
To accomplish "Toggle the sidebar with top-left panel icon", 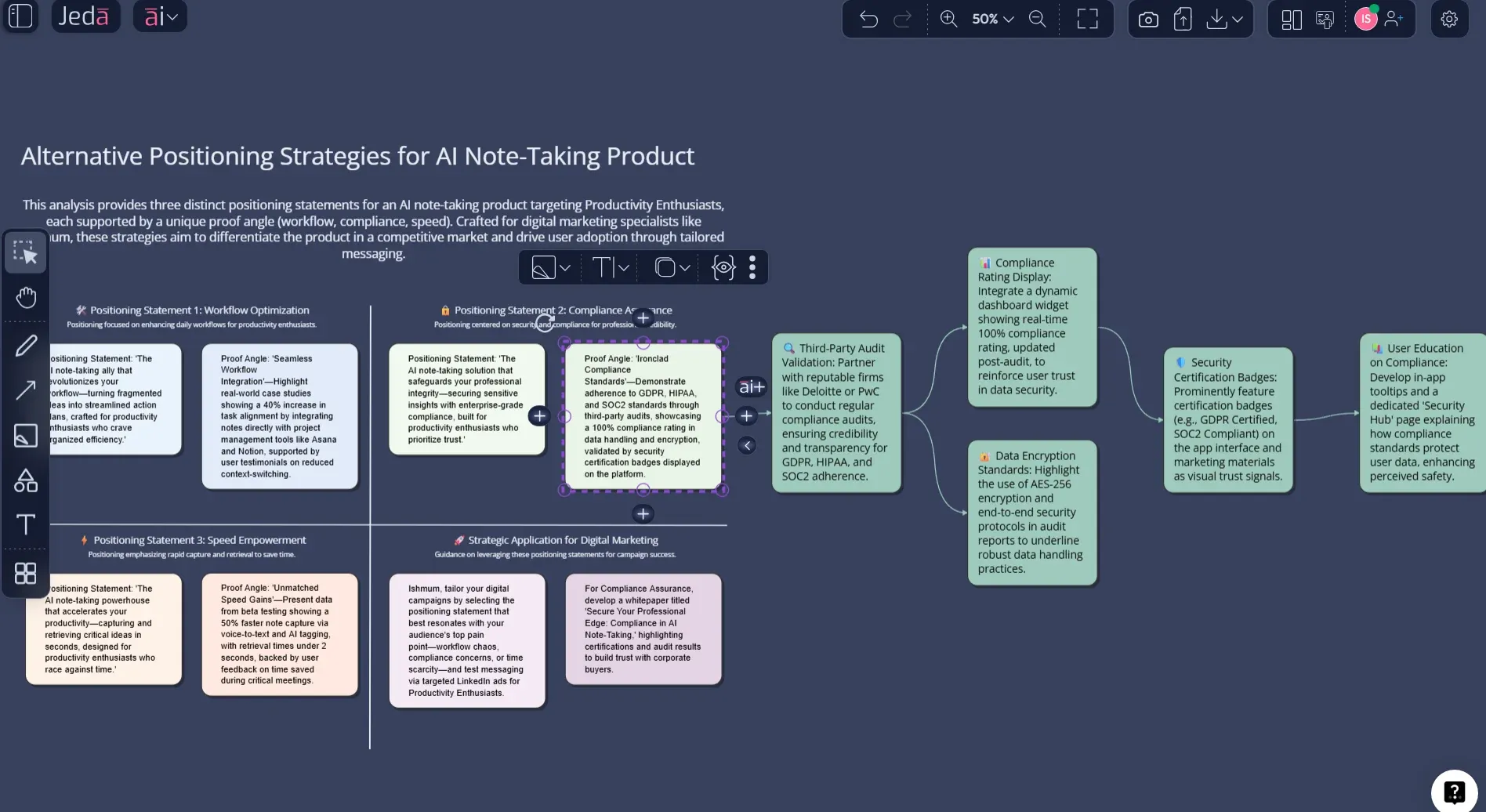I will coord(20,16).
